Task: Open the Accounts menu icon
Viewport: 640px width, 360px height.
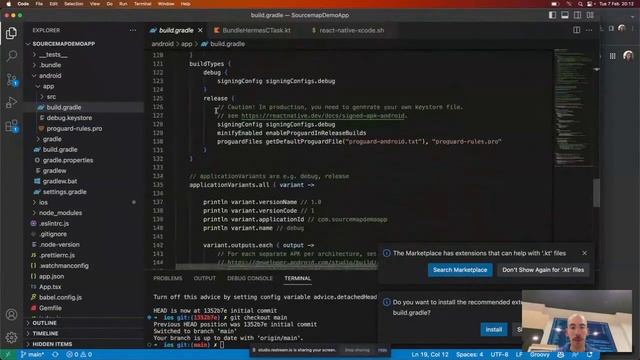Action: pyautogui.click(x=11, y=315)
